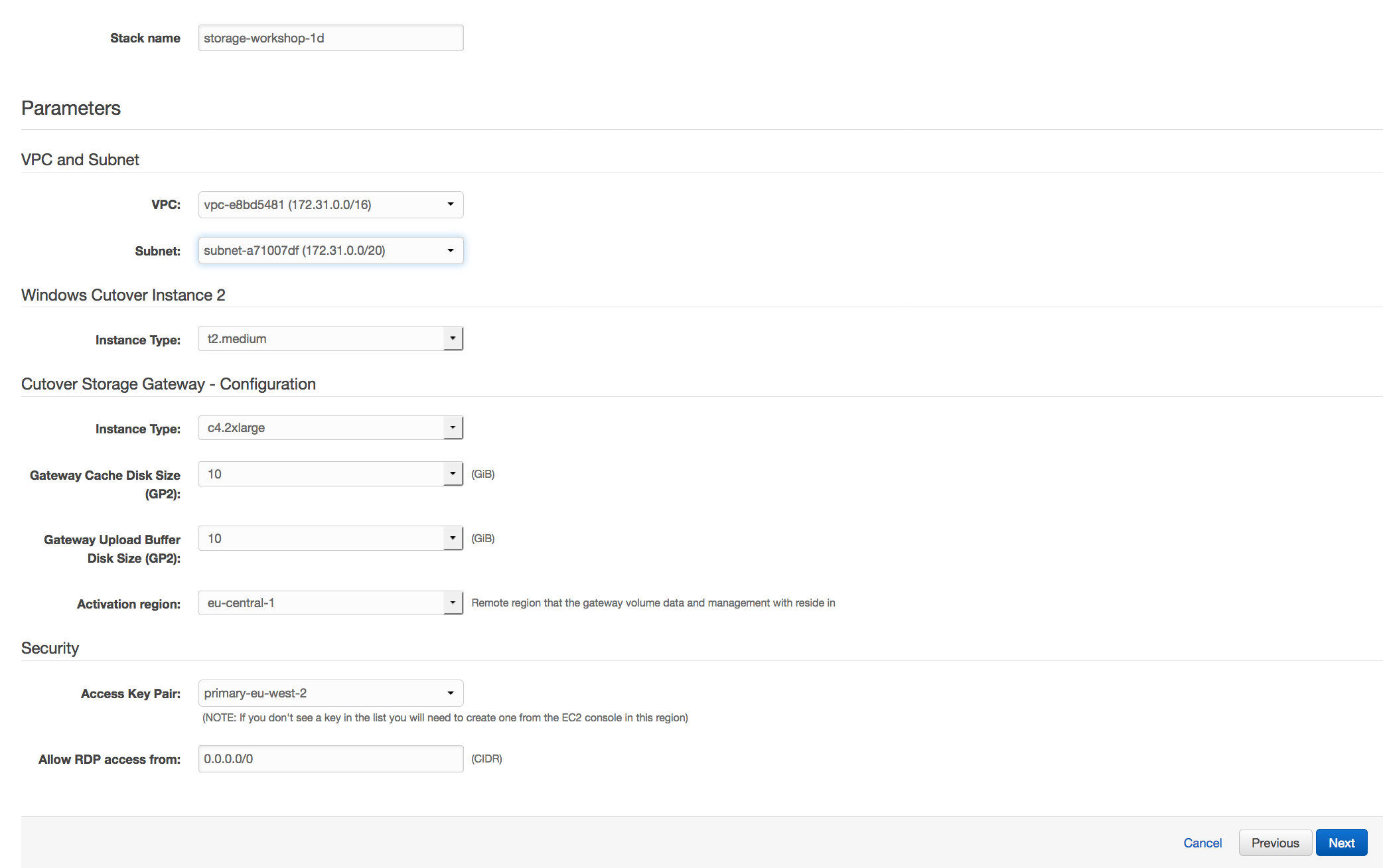Click the VPC and Subnet section heading
1383x868 pixels.
(80, 160)
